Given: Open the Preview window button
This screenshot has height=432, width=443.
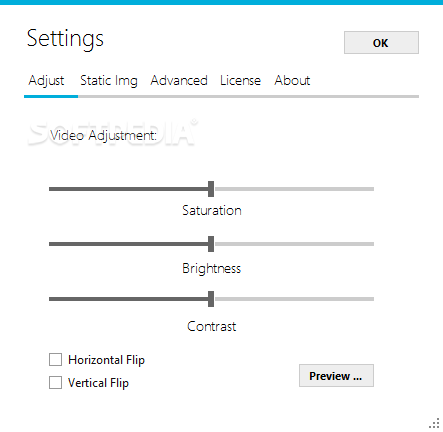Looking at the screenshot, I should pos(336,376).
